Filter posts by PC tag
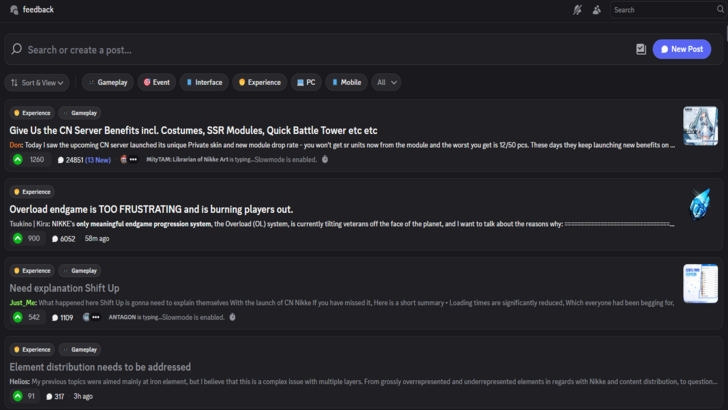 coord(306,83)
